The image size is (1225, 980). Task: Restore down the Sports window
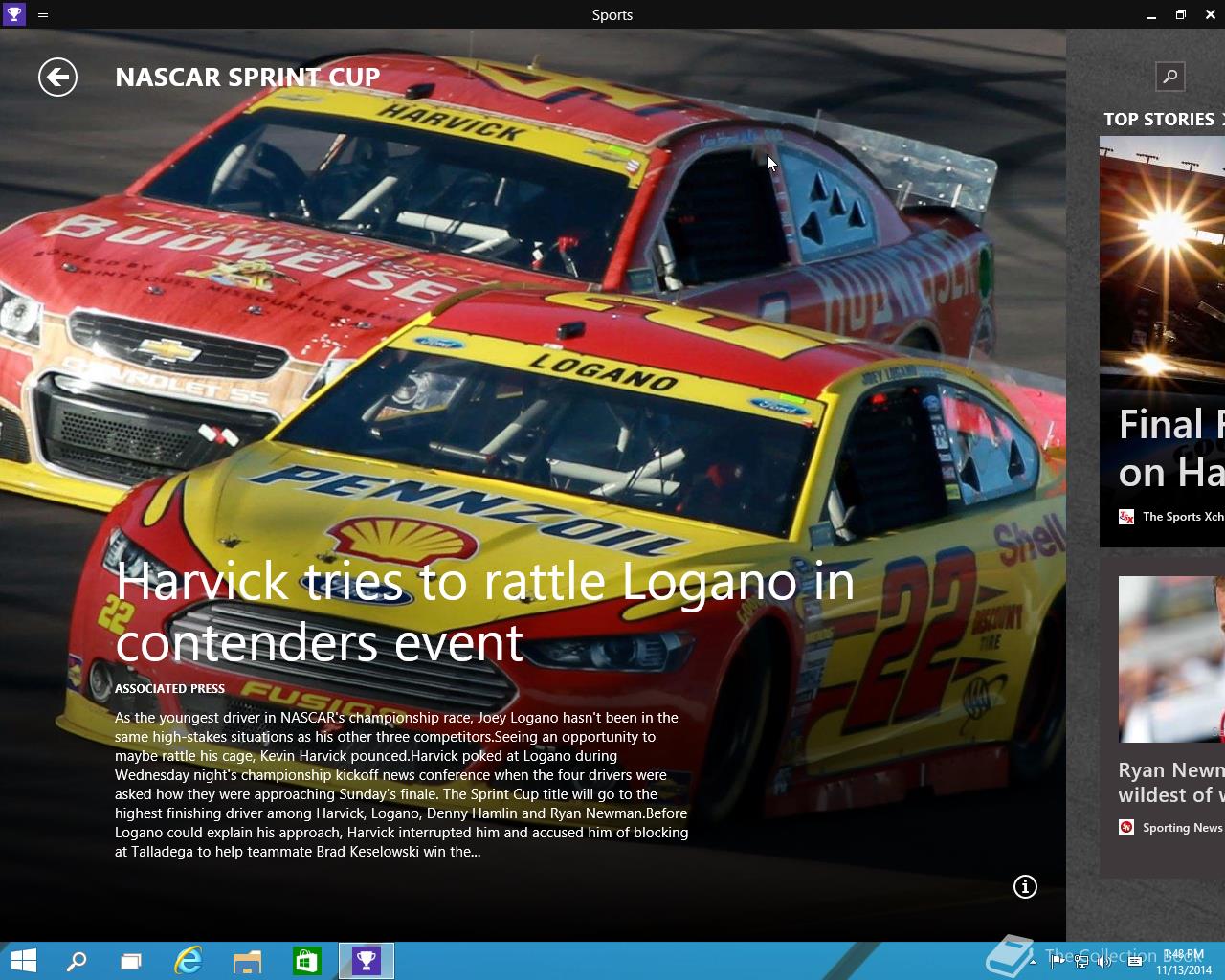click(x=1181, y=14)
